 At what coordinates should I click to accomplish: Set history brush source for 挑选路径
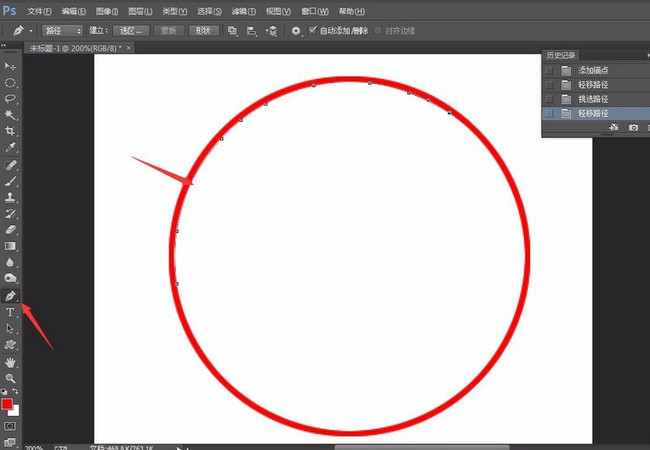pyautogui.click(x=549, y=100)
